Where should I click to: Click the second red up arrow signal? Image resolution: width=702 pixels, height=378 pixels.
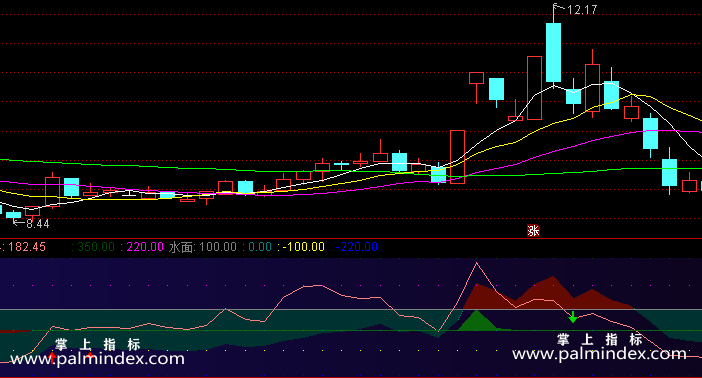[x=90, y=356]
